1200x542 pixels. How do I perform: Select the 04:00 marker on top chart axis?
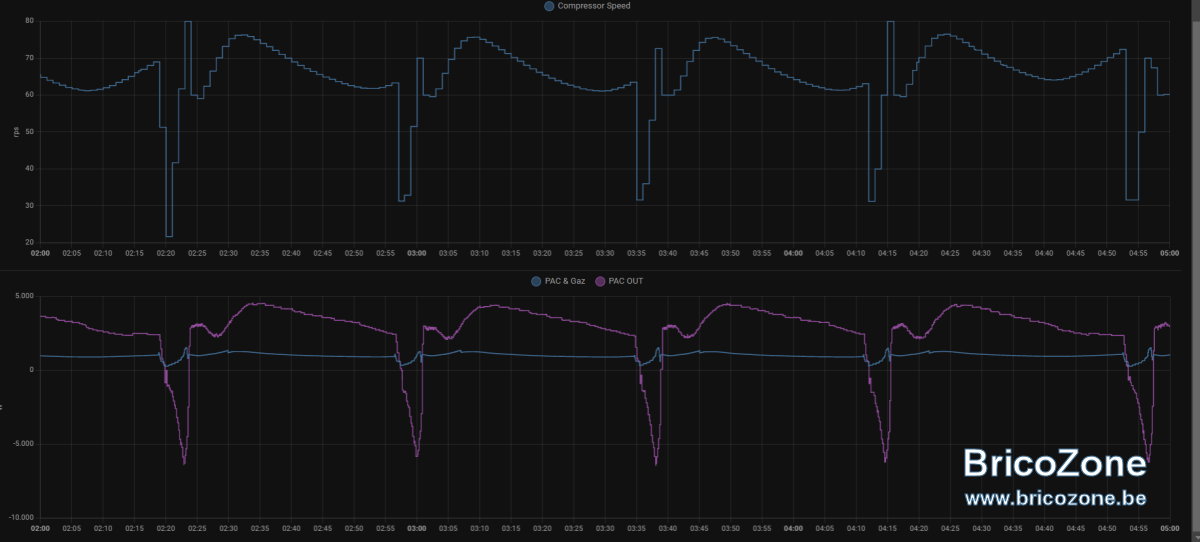[x=794, y=253]
